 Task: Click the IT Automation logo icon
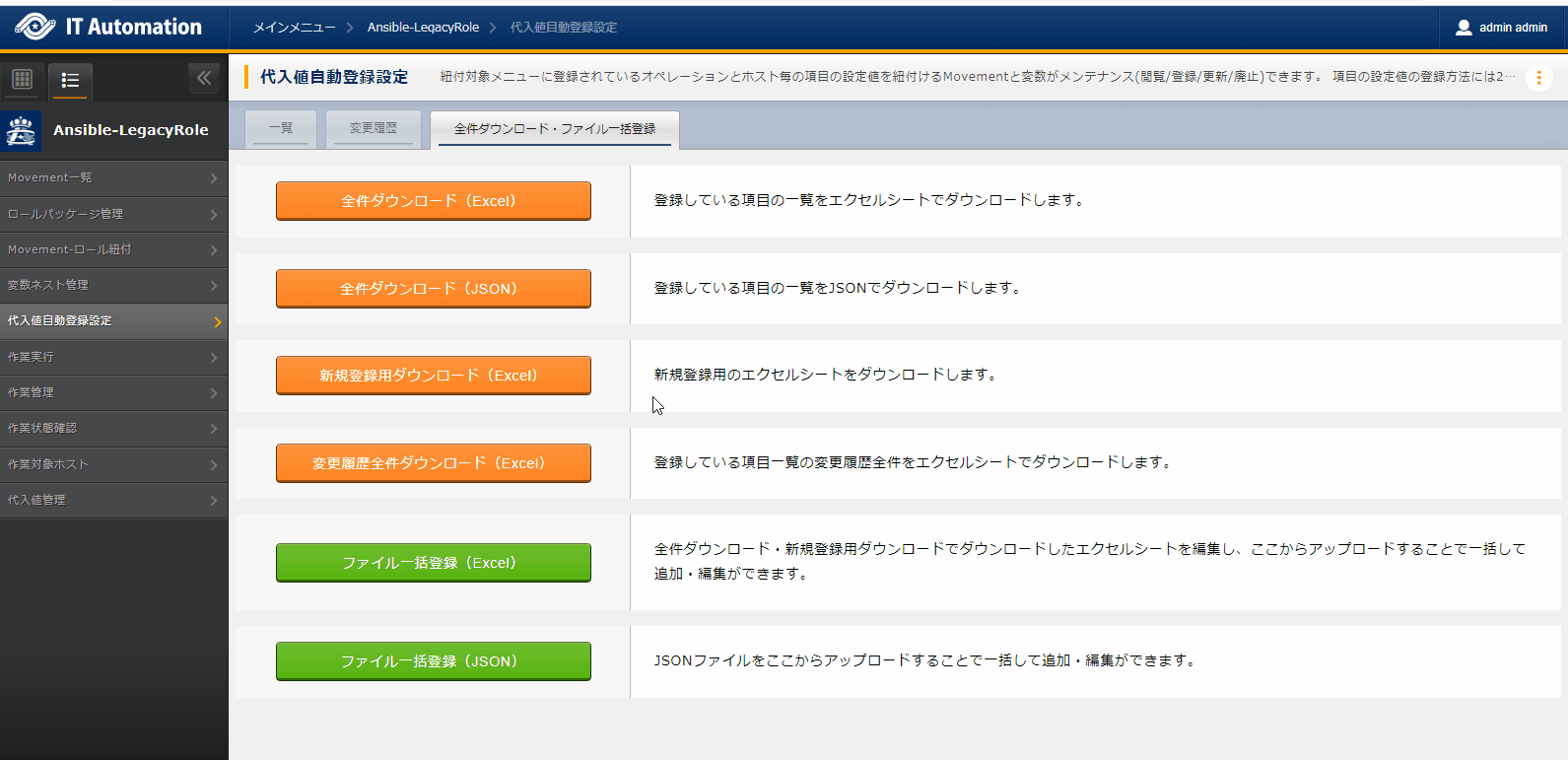point(35,27)
